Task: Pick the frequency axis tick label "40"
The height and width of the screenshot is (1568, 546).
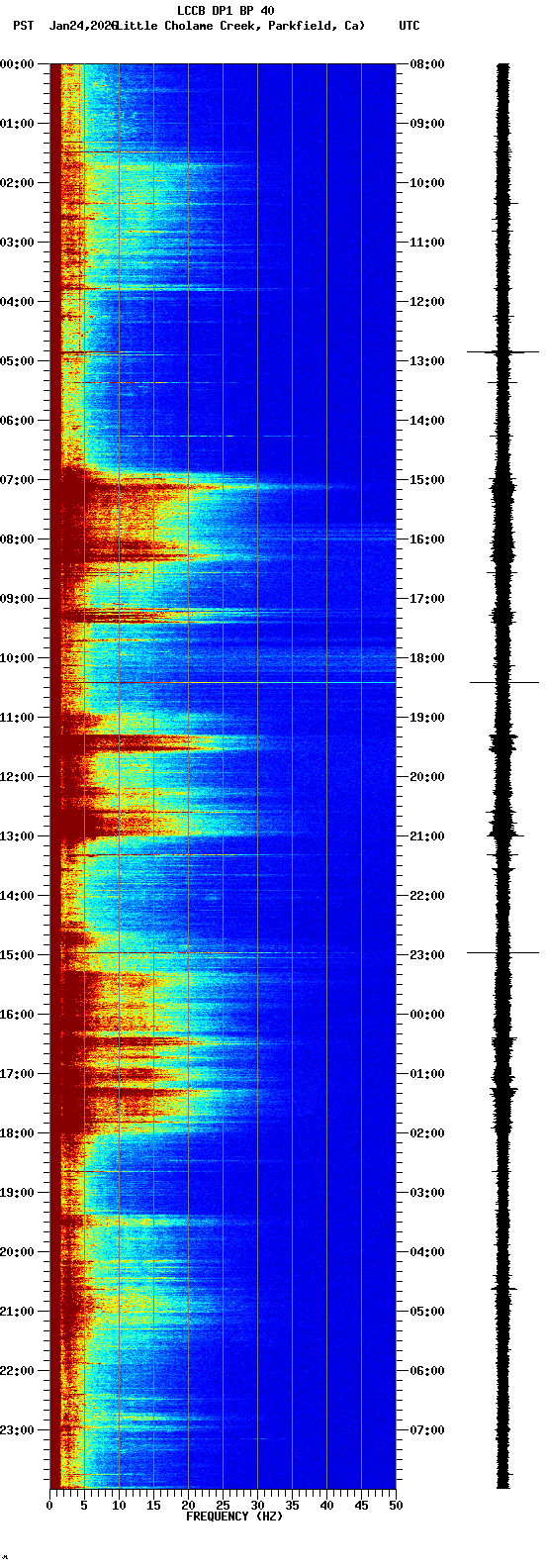Action: point(326,1505)
